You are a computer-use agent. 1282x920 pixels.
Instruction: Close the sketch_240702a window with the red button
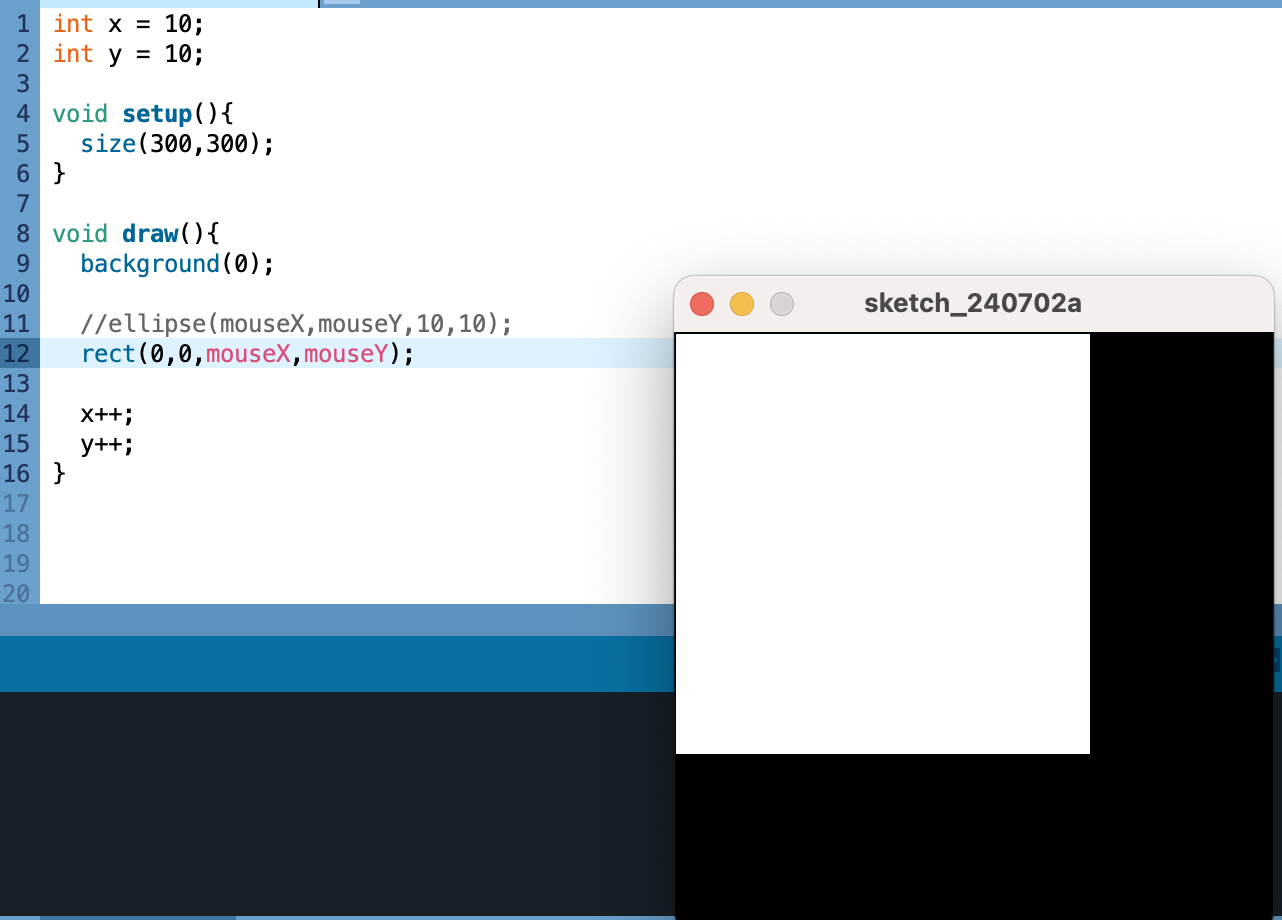(702, 304)
